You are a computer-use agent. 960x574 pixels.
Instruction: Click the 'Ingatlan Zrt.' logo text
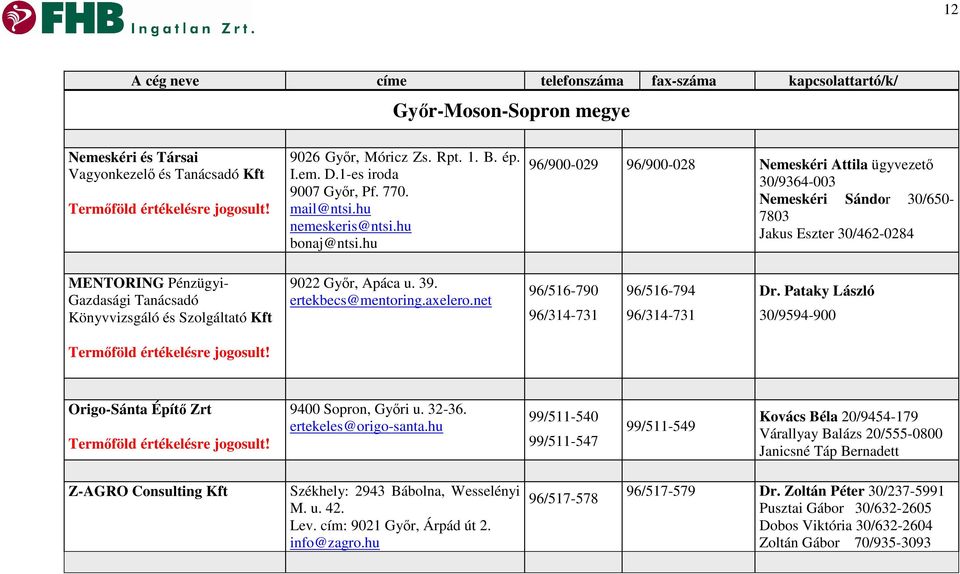coord(192,28)
